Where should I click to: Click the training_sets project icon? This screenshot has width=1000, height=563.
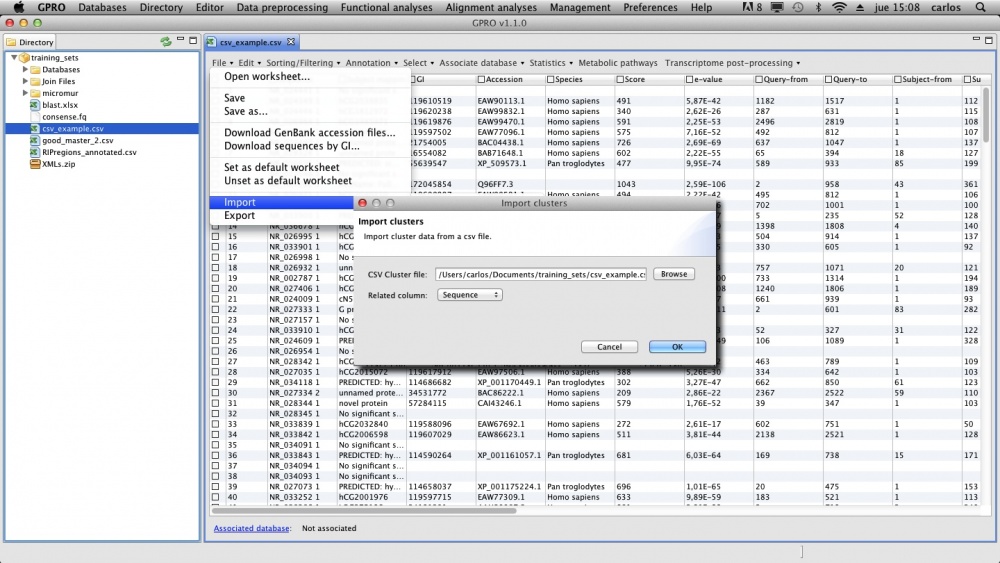[23, 58]
